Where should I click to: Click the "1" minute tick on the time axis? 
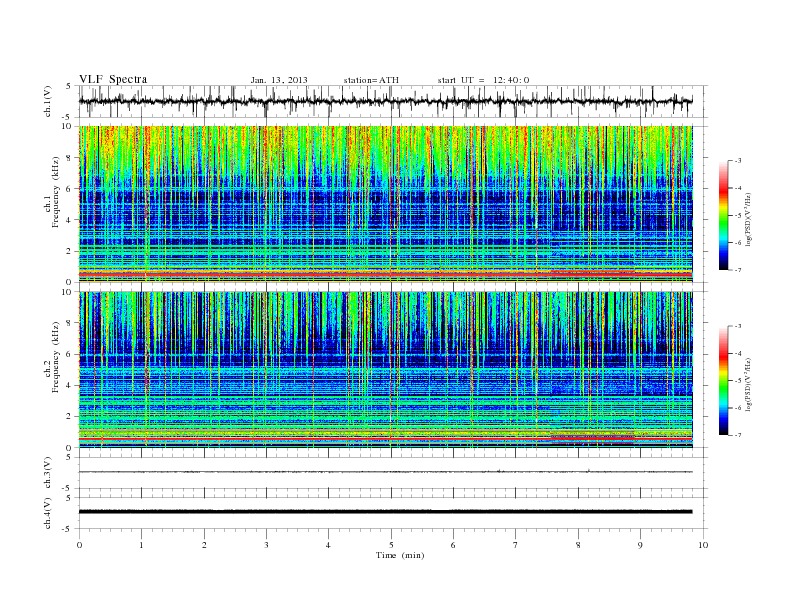tap(142, 545)
